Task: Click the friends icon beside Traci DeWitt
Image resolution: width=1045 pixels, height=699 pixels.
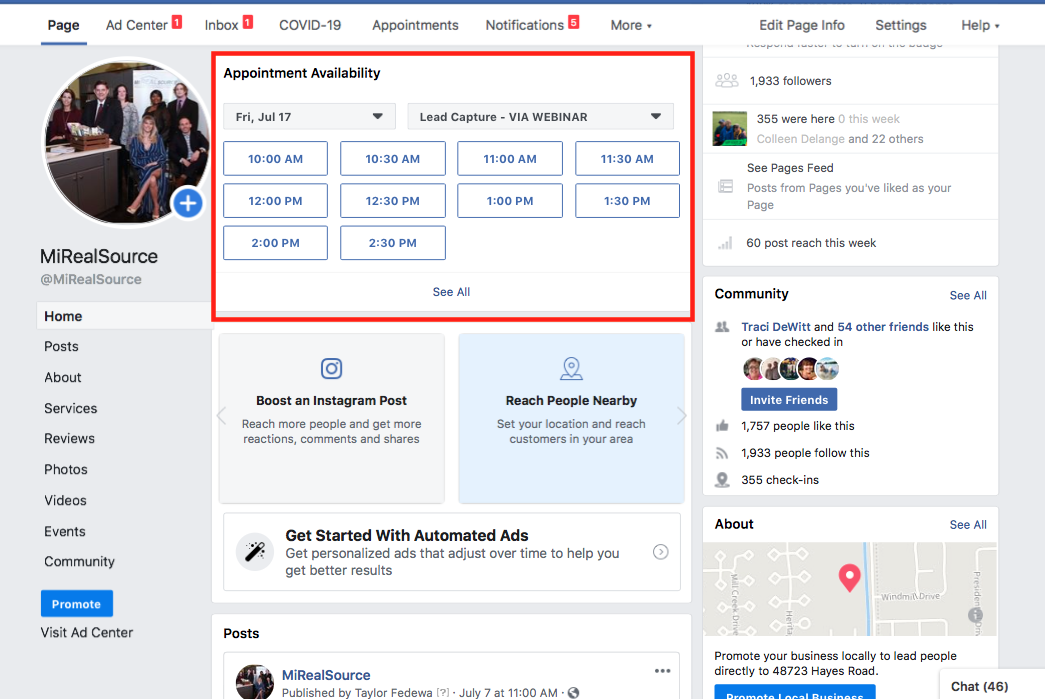Action: (722, 327)
